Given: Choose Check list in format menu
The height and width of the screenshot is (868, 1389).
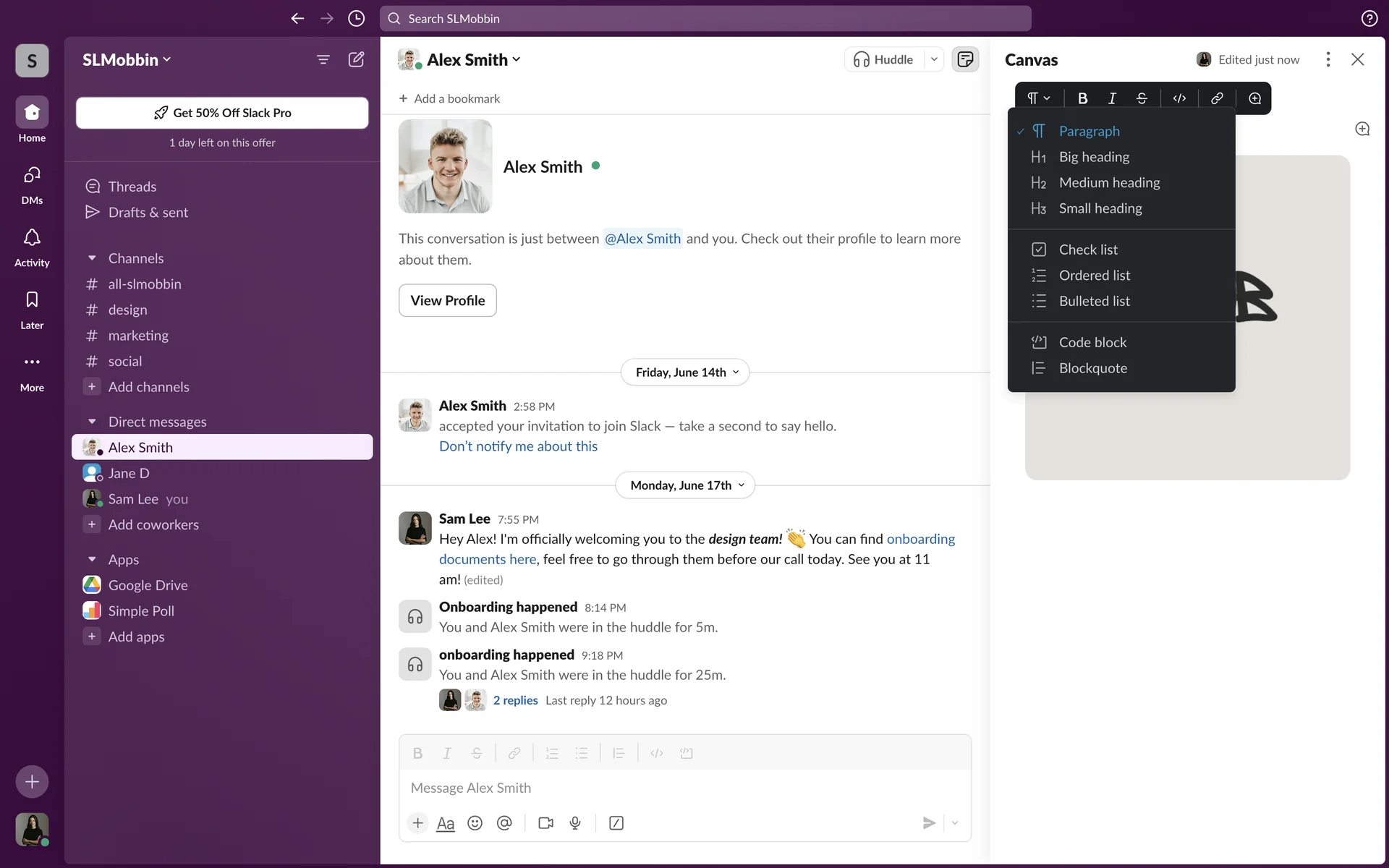Looking at the screenshot, I should click(x=1088, y=250).
